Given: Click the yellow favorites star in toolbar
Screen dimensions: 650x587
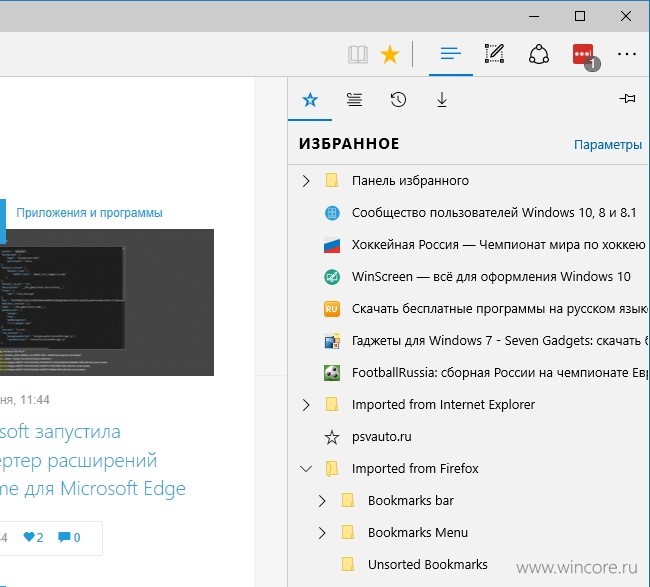Looking at the screenshot, I should (x=390, y=54).
